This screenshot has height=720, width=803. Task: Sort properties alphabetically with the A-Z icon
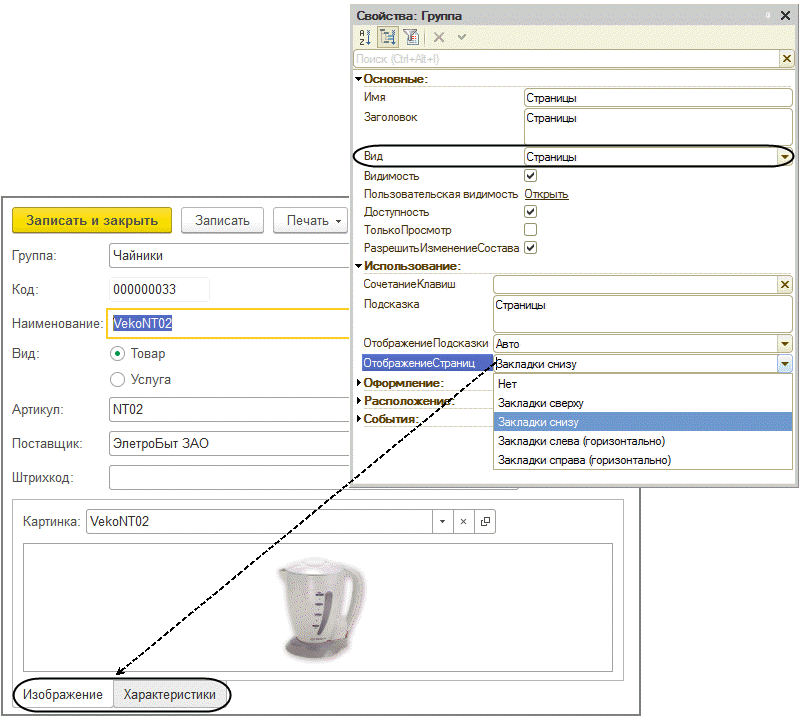coord(365,37)
